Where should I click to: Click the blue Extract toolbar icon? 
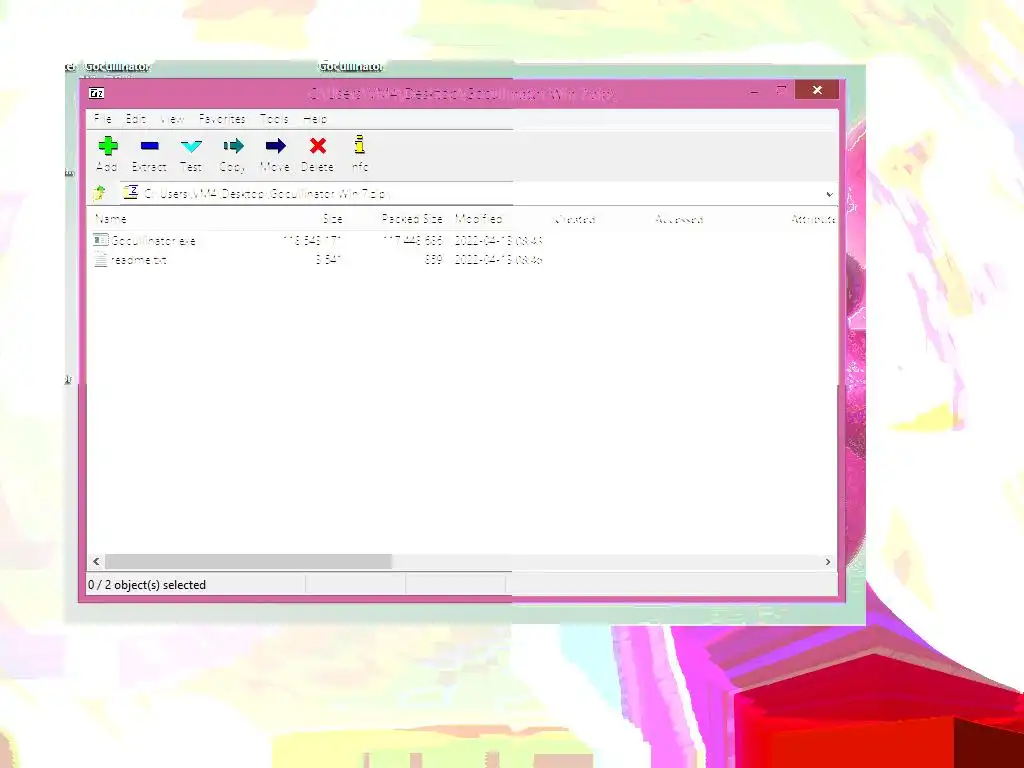tap(150, 146)
